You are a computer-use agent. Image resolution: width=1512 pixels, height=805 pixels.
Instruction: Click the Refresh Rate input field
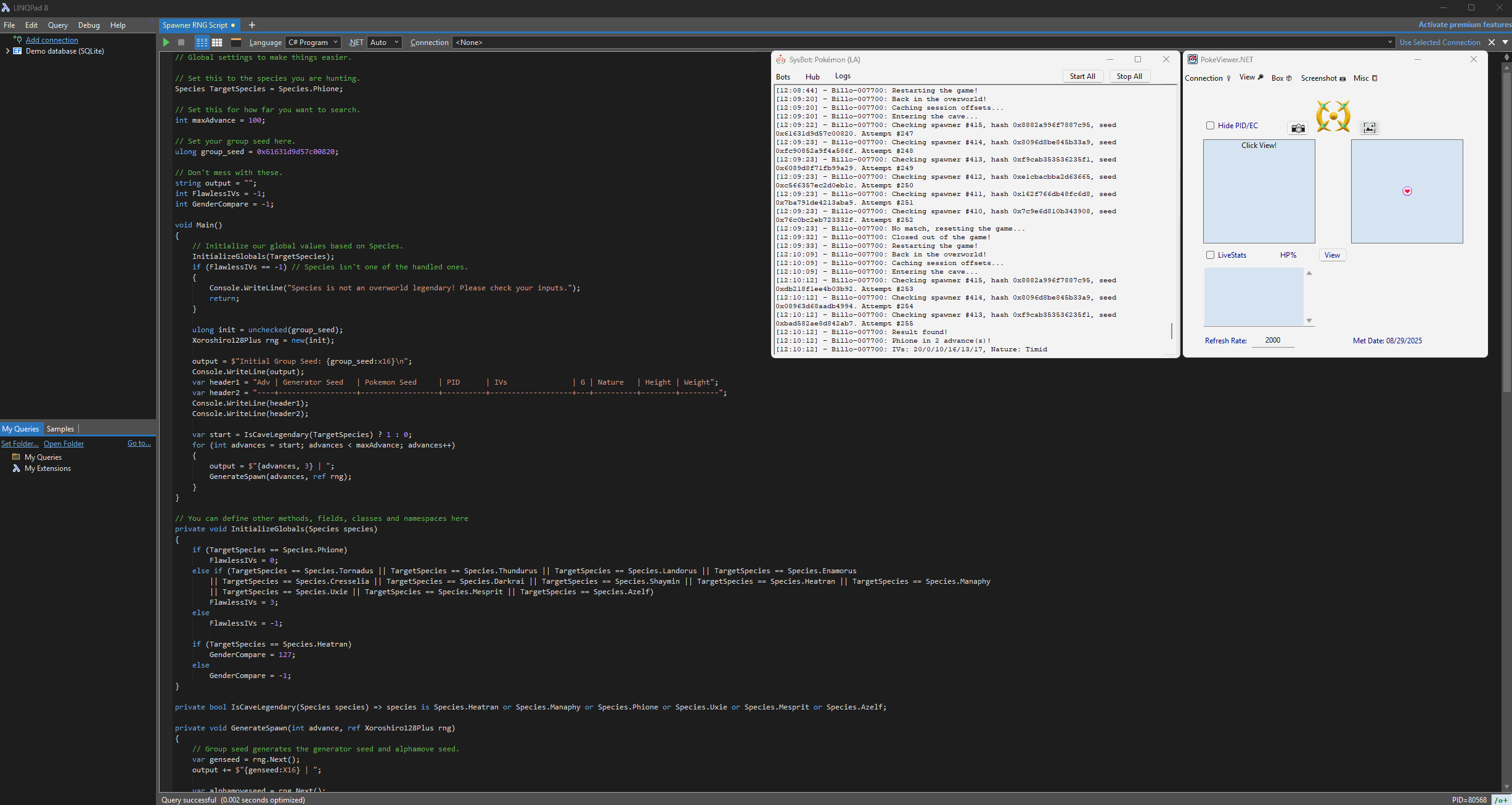point(1272,340)
